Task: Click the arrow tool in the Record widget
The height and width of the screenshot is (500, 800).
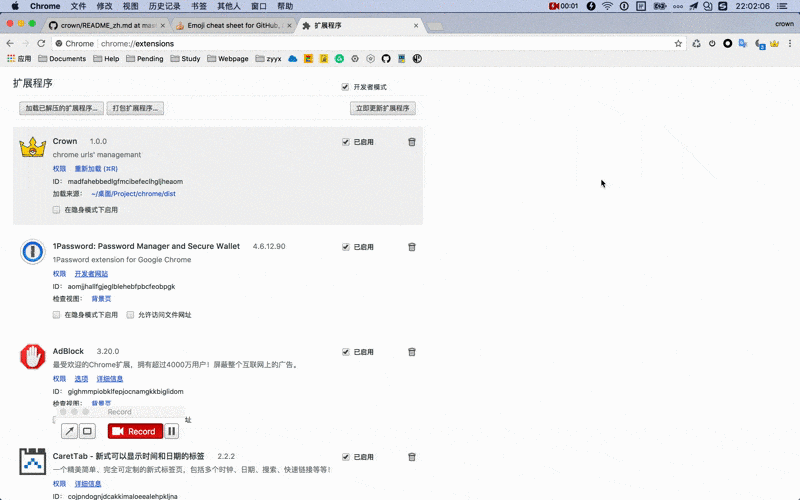Action: click(x=69, y=431)
